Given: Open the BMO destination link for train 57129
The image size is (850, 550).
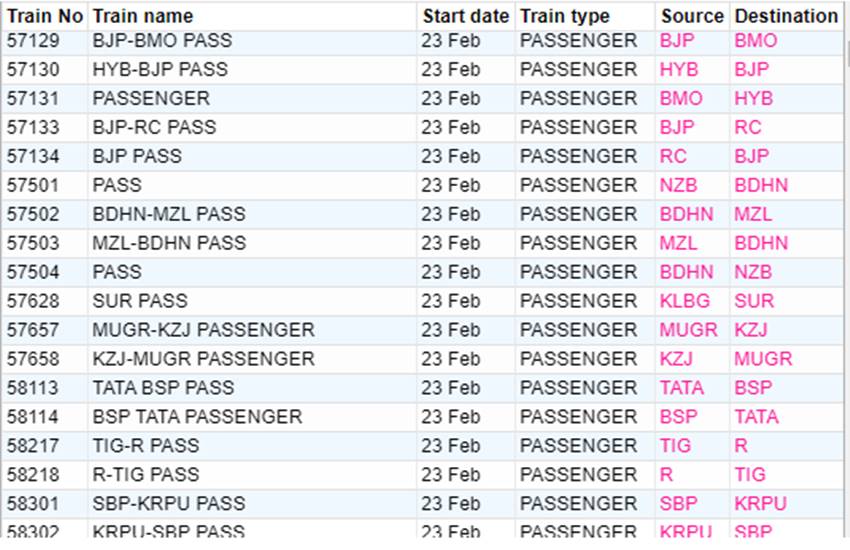Looking at the screenshot, I should (x=756, y=41).
